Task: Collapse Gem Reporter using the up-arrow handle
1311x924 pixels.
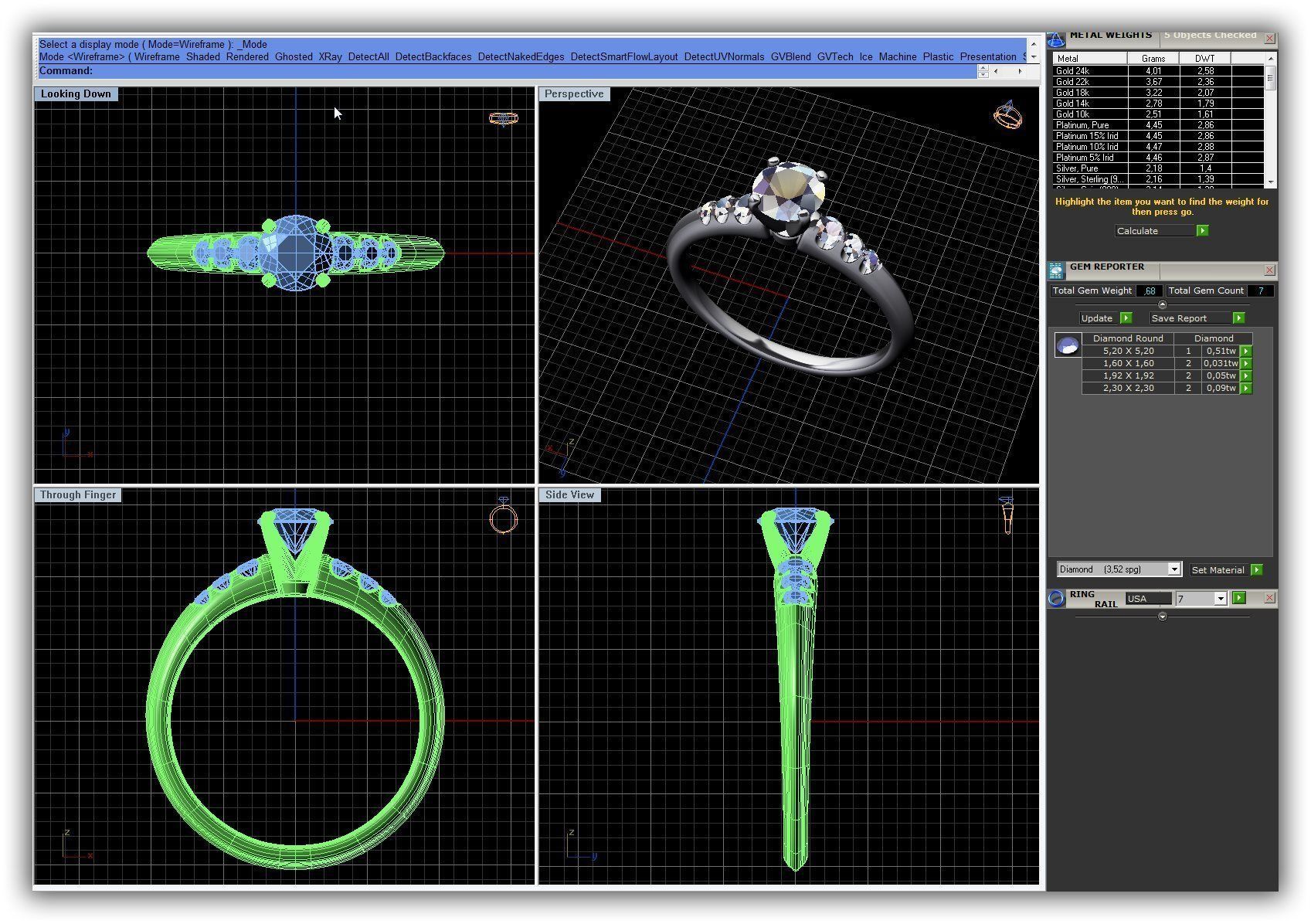Action: [1162, 304]
